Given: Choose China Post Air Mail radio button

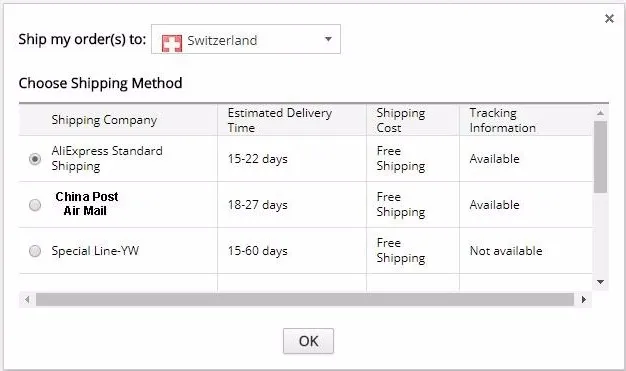Looking at the screenshot, I should [x=35, y=205].
